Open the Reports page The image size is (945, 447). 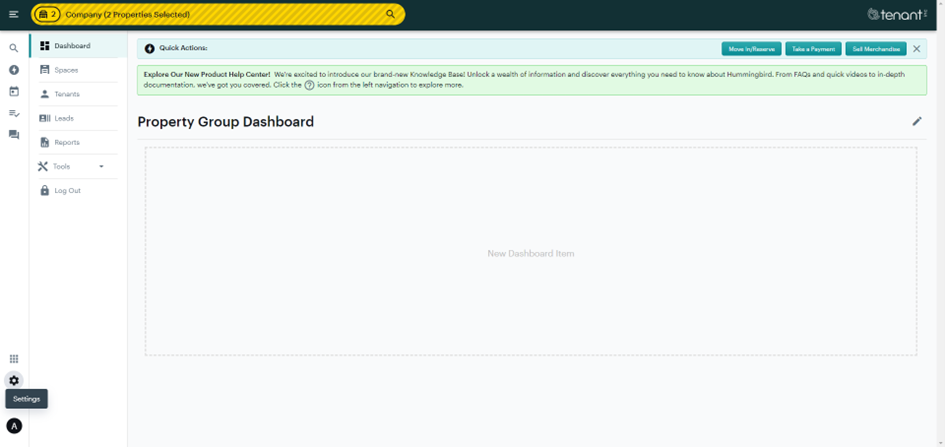point(67,142)
